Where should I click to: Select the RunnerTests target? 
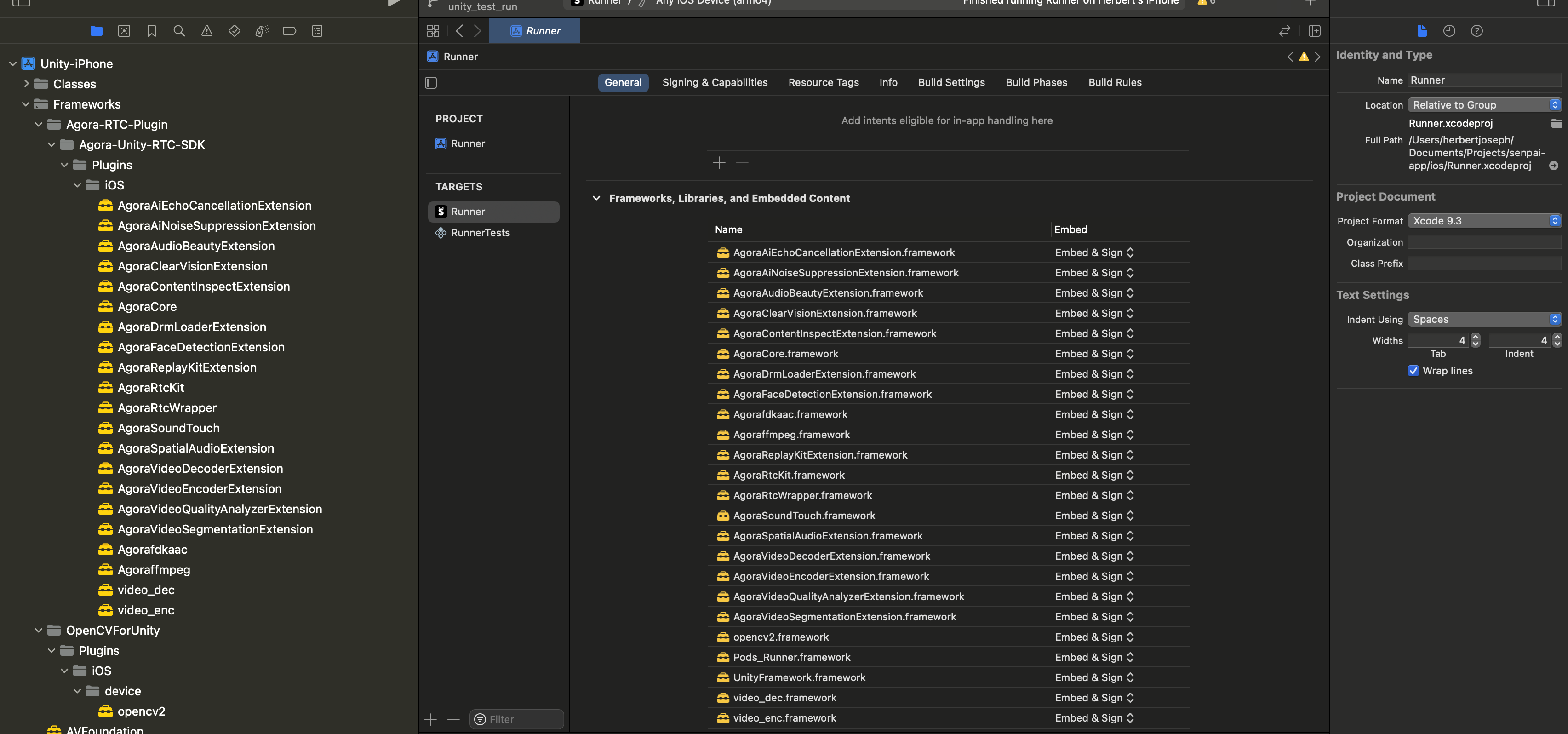pos(480,233)
